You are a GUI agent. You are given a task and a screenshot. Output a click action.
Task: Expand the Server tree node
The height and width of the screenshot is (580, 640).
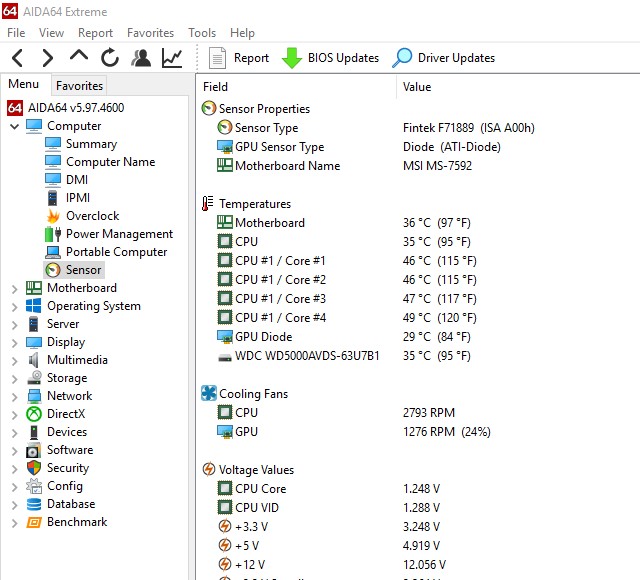[15, 325]
